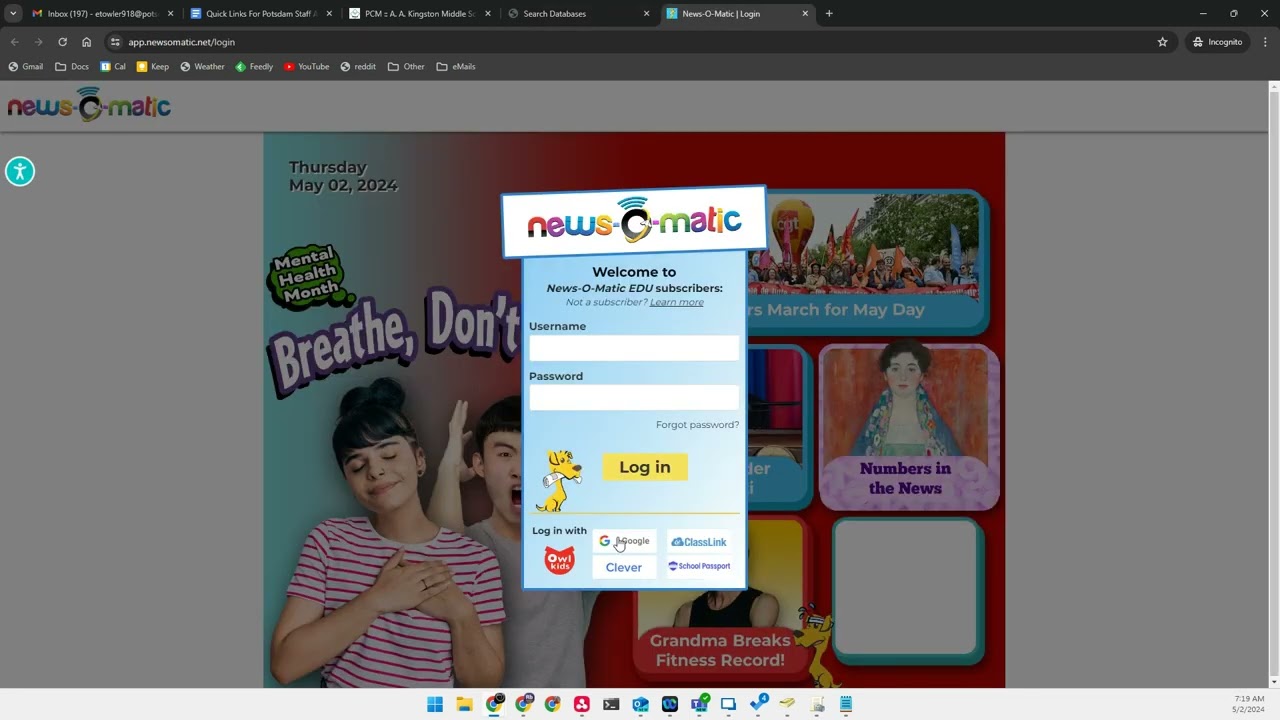Open the Feedly bookmark
This screenshot has width=1280, height=720.
(254, 67)
